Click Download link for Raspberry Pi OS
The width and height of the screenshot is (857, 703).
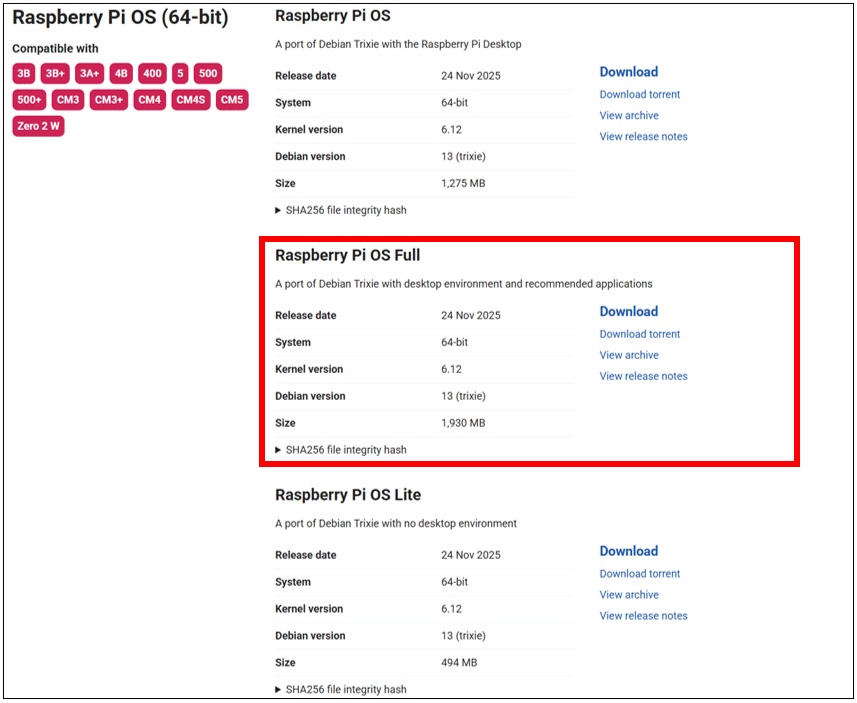629,72
